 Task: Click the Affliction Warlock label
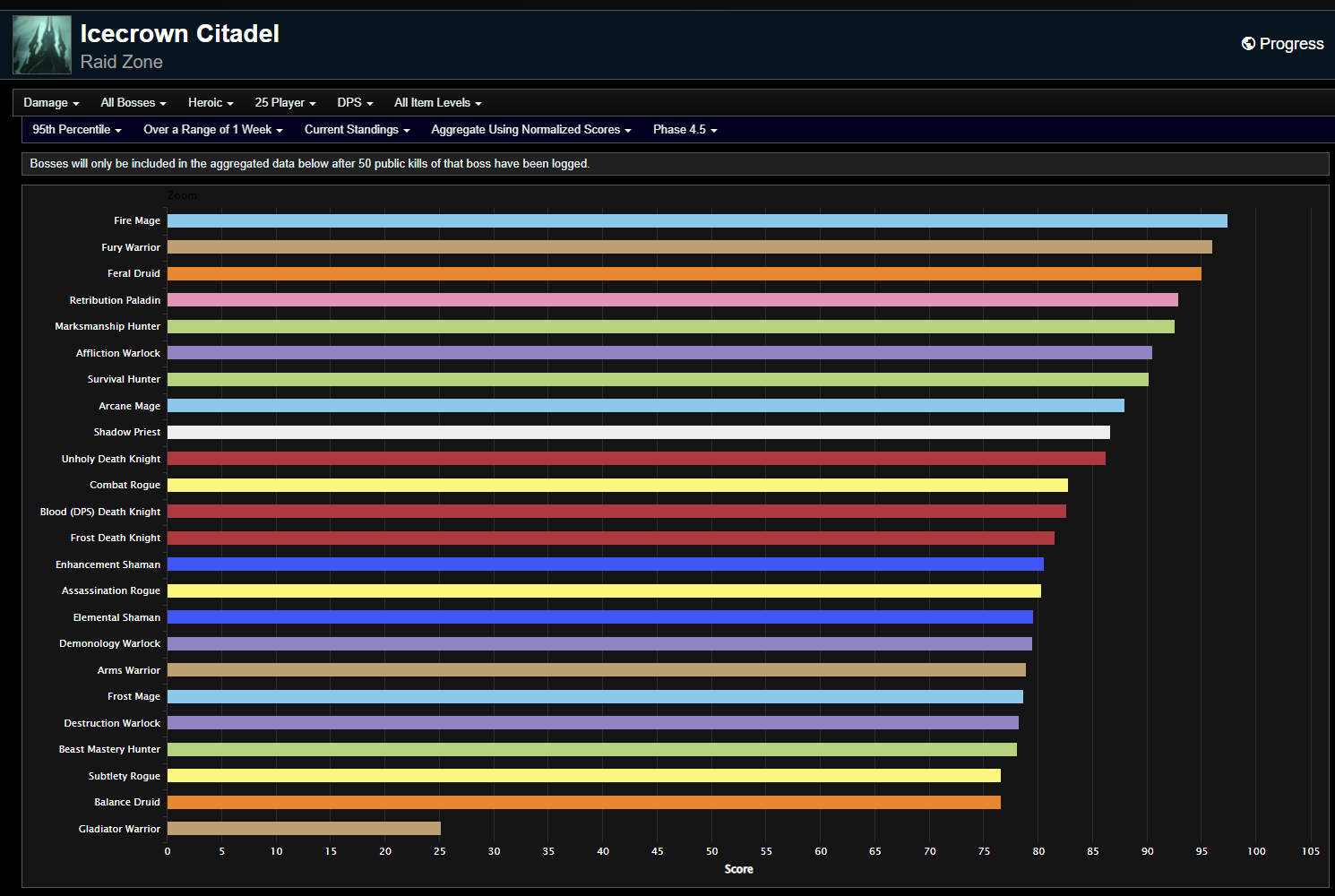point(118,353)
